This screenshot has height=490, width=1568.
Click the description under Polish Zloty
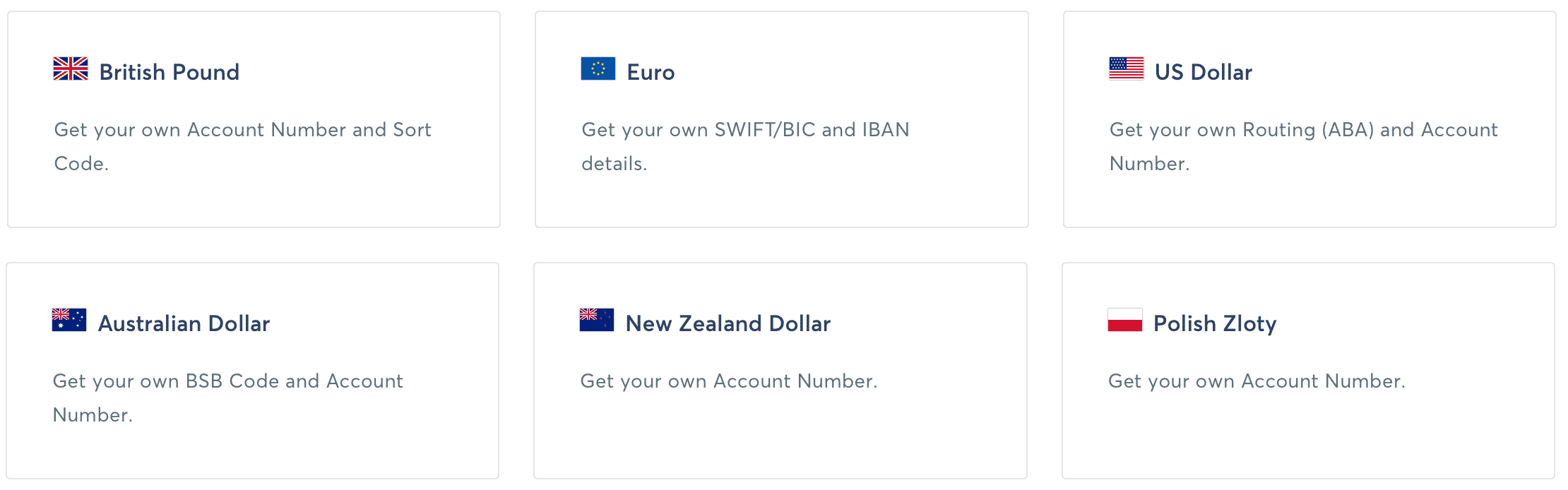click(1257, 381)
